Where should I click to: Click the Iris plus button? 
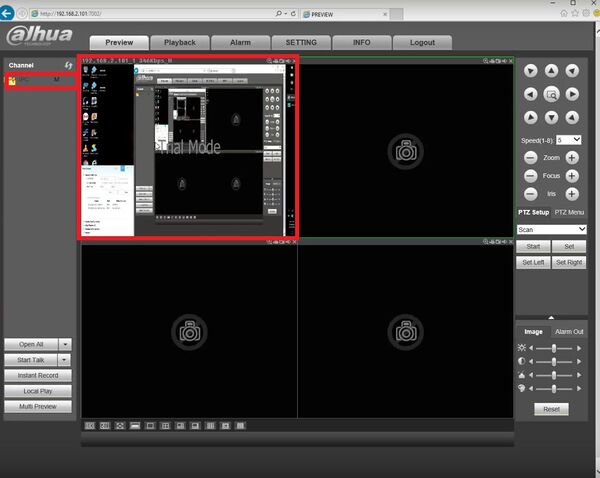point(572,194)
